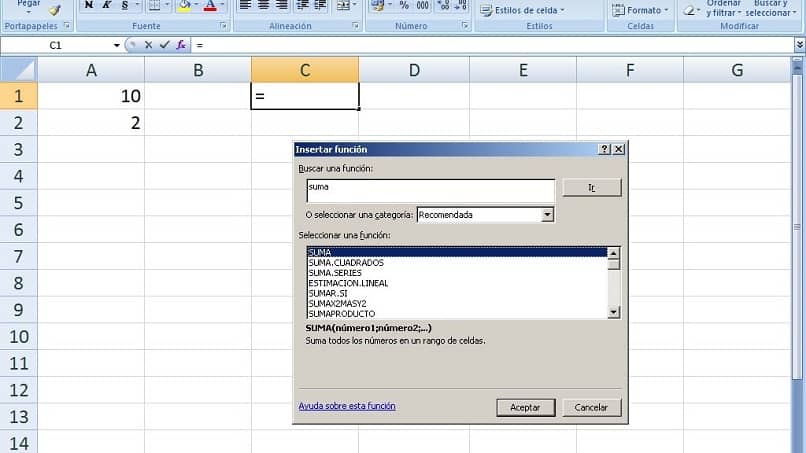This screenshot has width=806, height=453.
Task: Click the Ir search button
Action: 592,188
